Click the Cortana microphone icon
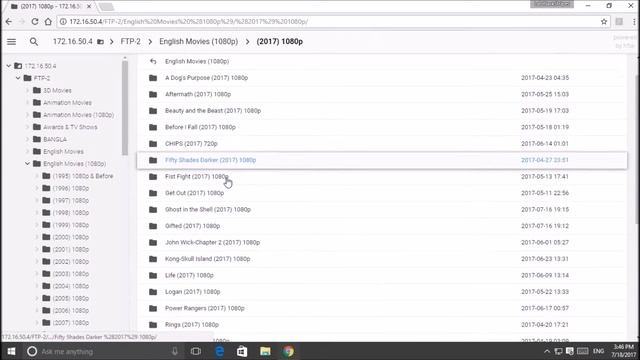 click(x=175, y=351)
